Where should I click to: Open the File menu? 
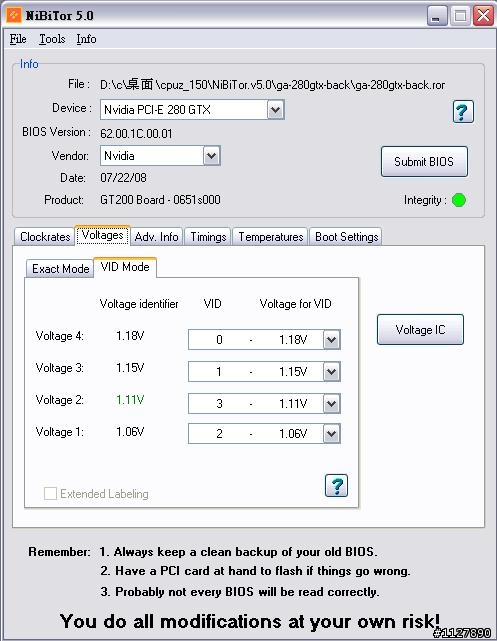[18, 39]
